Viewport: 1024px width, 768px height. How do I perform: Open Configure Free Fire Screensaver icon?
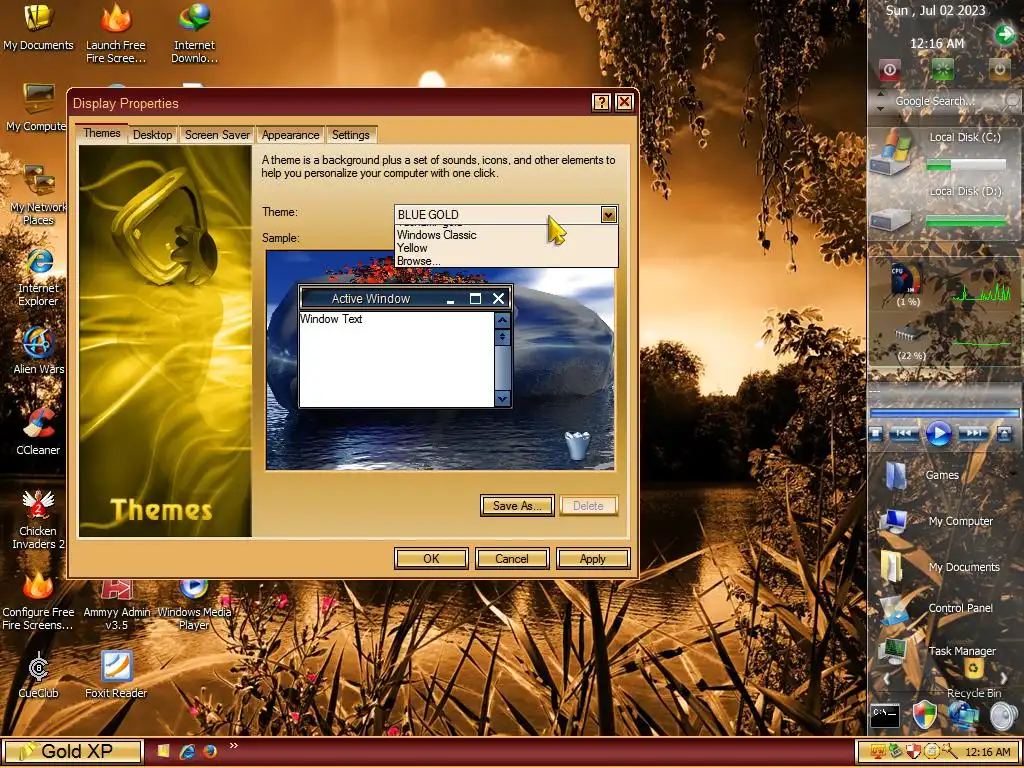click(x=38, y=601)
